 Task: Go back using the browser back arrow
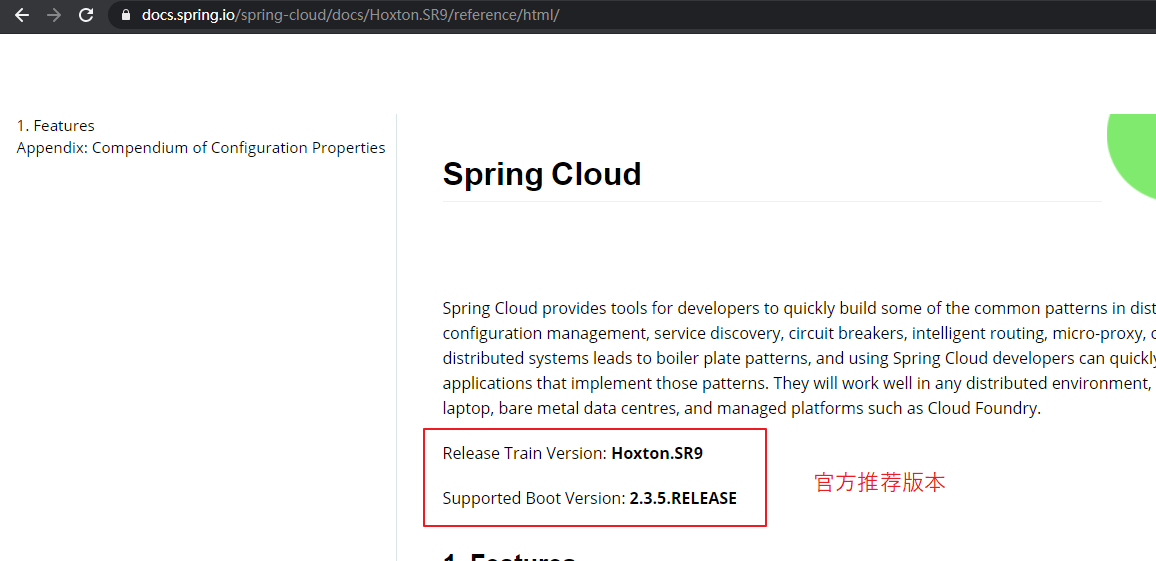click(21, 15)
